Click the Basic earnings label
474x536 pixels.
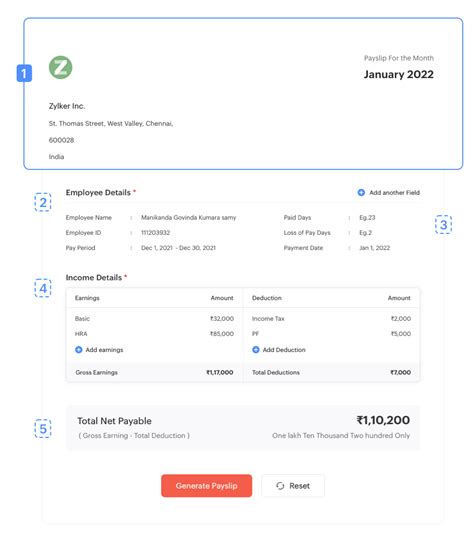coord(82,319)
